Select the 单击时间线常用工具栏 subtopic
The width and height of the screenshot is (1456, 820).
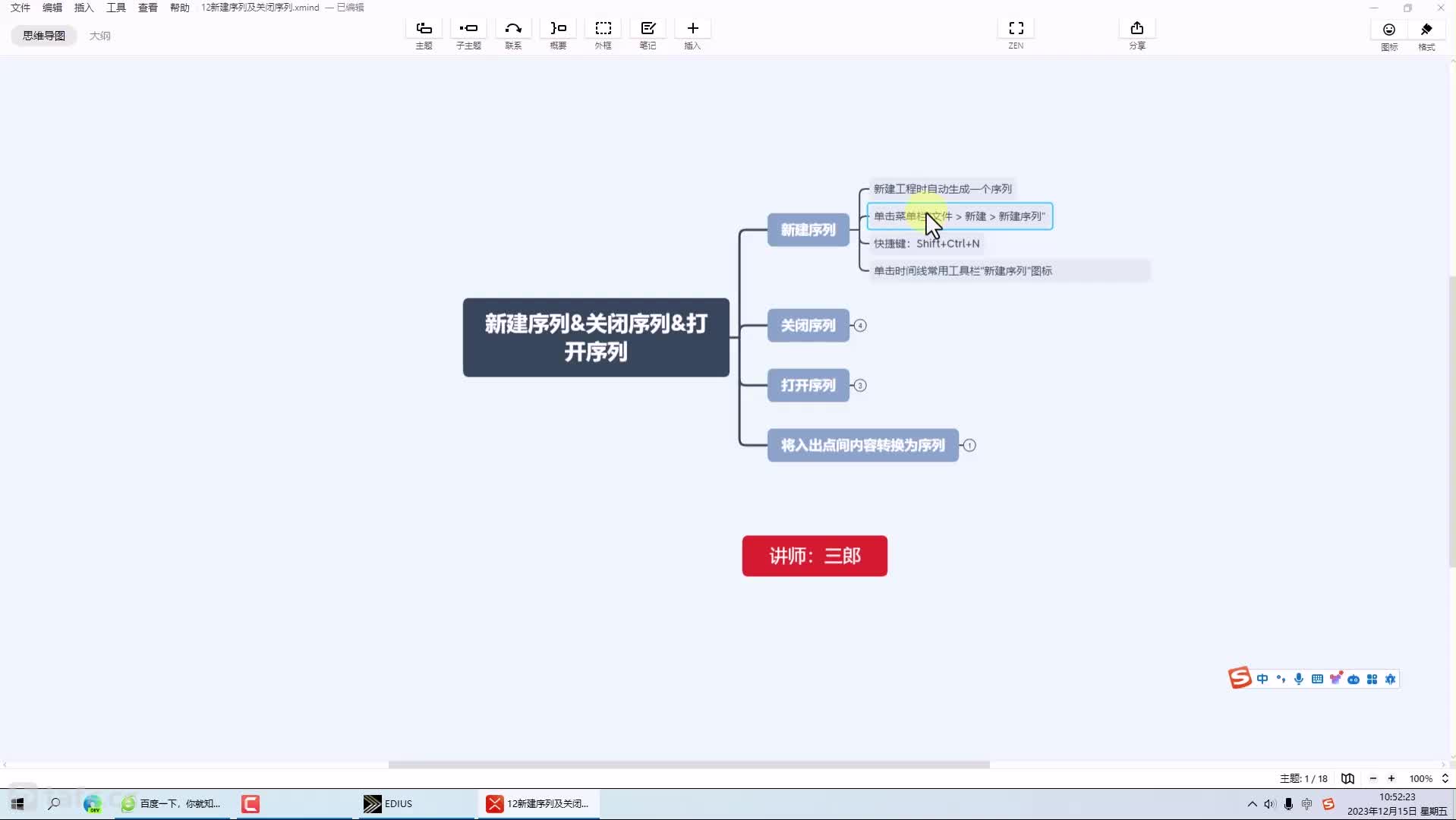click(1009, 271)
